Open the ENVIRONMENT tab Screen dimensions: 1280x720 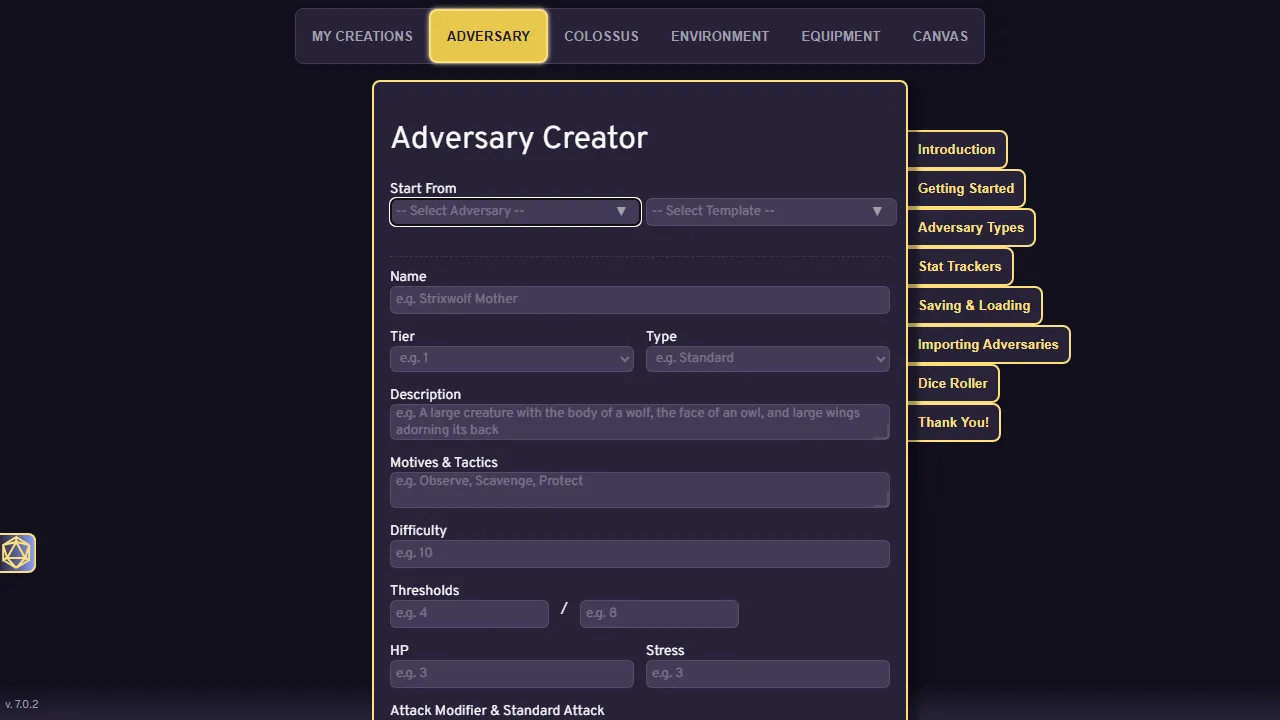coord(719,36)
